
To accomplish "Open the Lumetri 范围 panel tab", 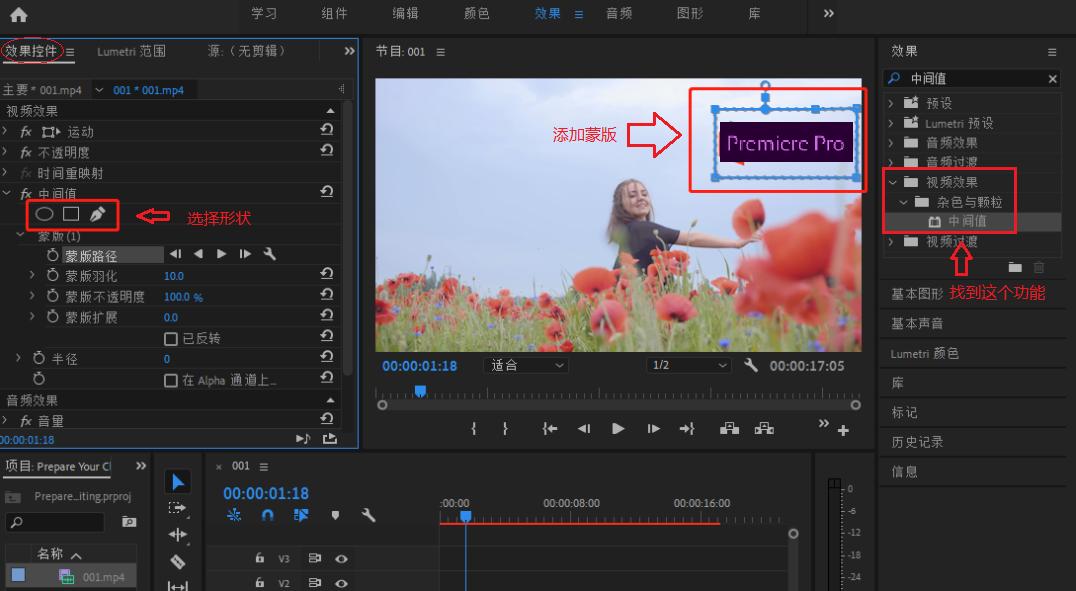I will (131, 51).
